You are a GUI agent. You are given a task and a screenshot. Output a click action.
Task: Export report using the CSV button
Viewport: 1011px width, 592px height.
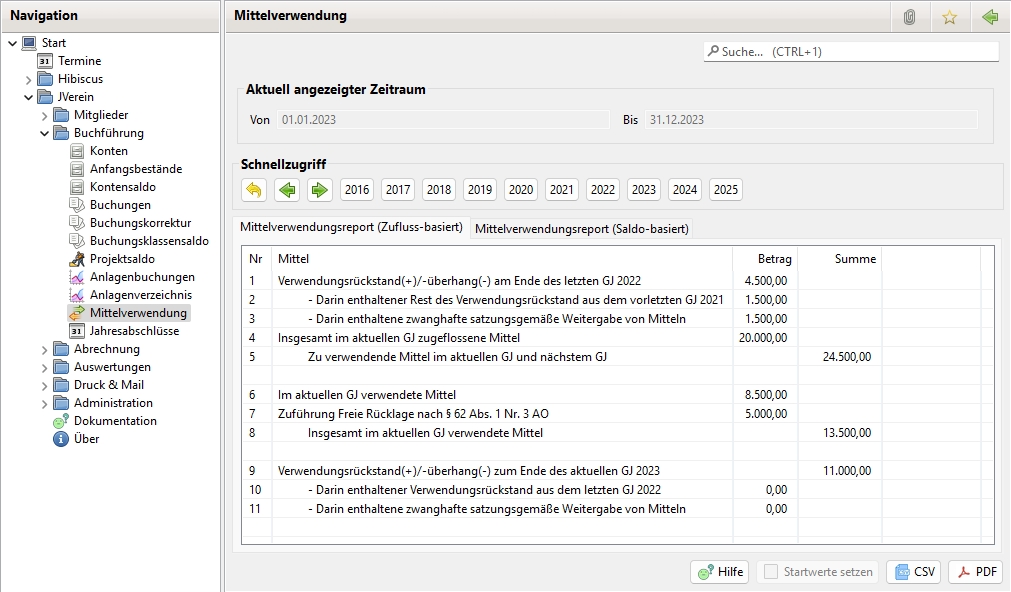[x=913, y=572]
